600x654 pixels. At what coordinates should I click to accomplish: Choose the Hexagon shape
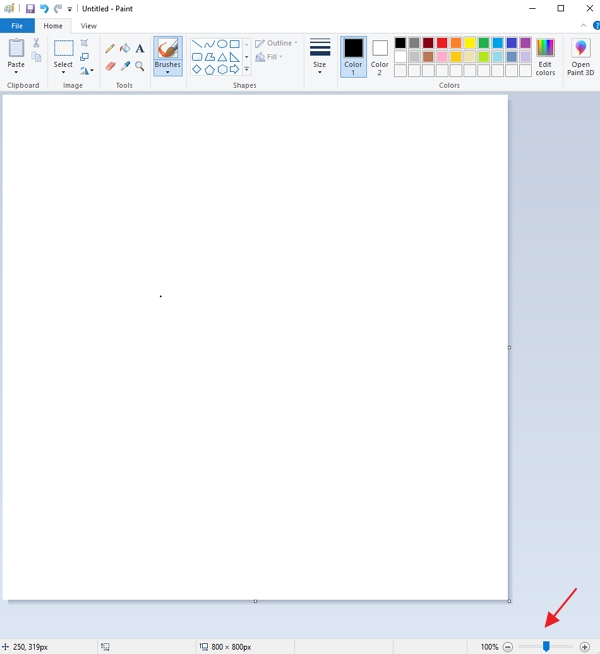tap(222, 69)
